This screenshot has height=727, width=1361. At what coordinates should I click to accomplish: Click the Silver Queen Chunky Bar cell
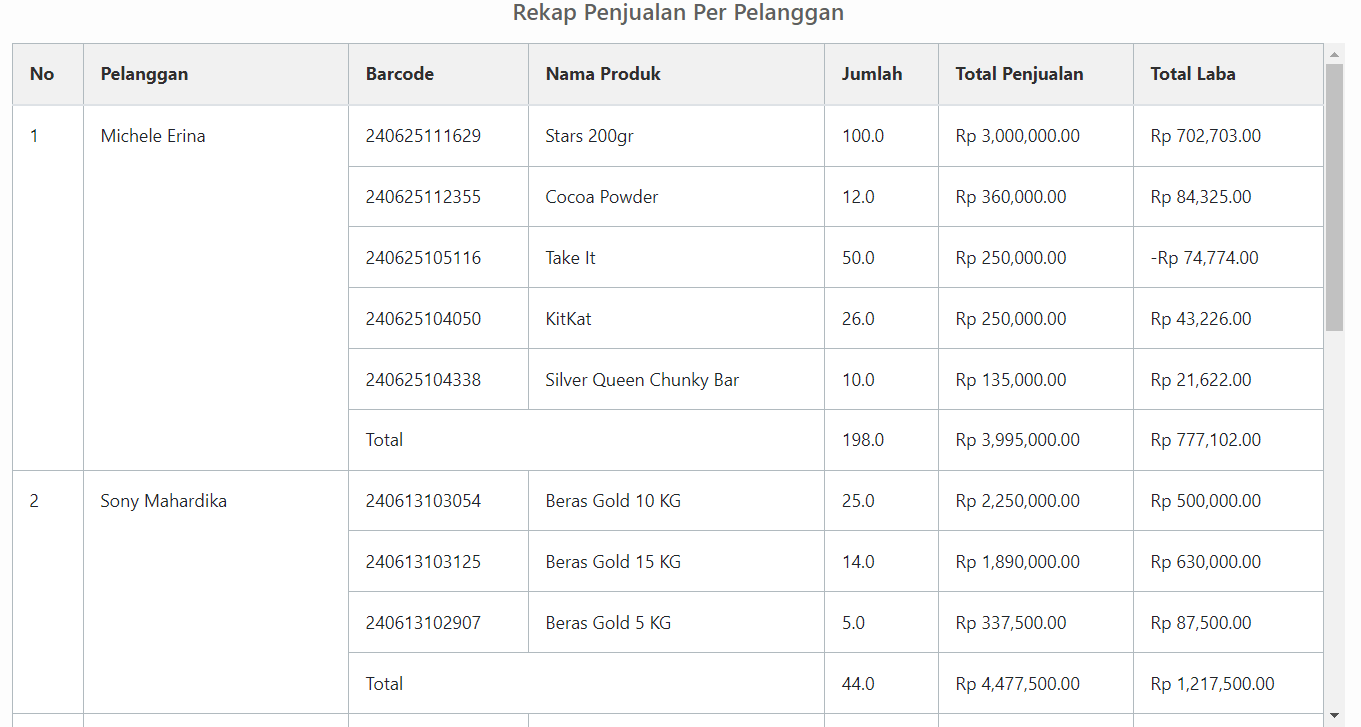coord(642,380)
